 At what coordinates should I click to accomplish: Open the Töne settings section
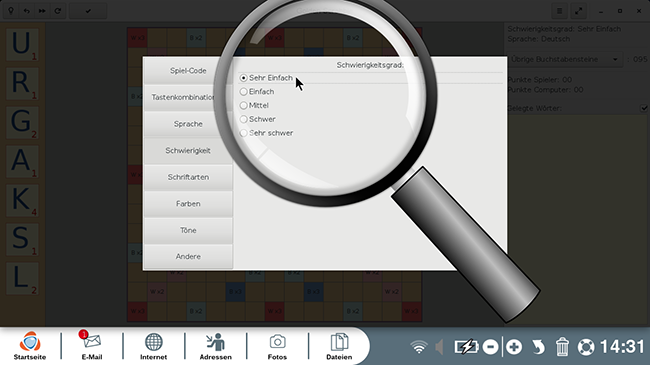click(188, 230)
